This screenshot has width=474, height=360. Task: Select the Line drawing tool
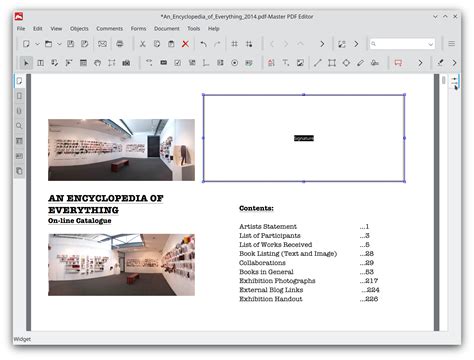[x=318, y=63]
